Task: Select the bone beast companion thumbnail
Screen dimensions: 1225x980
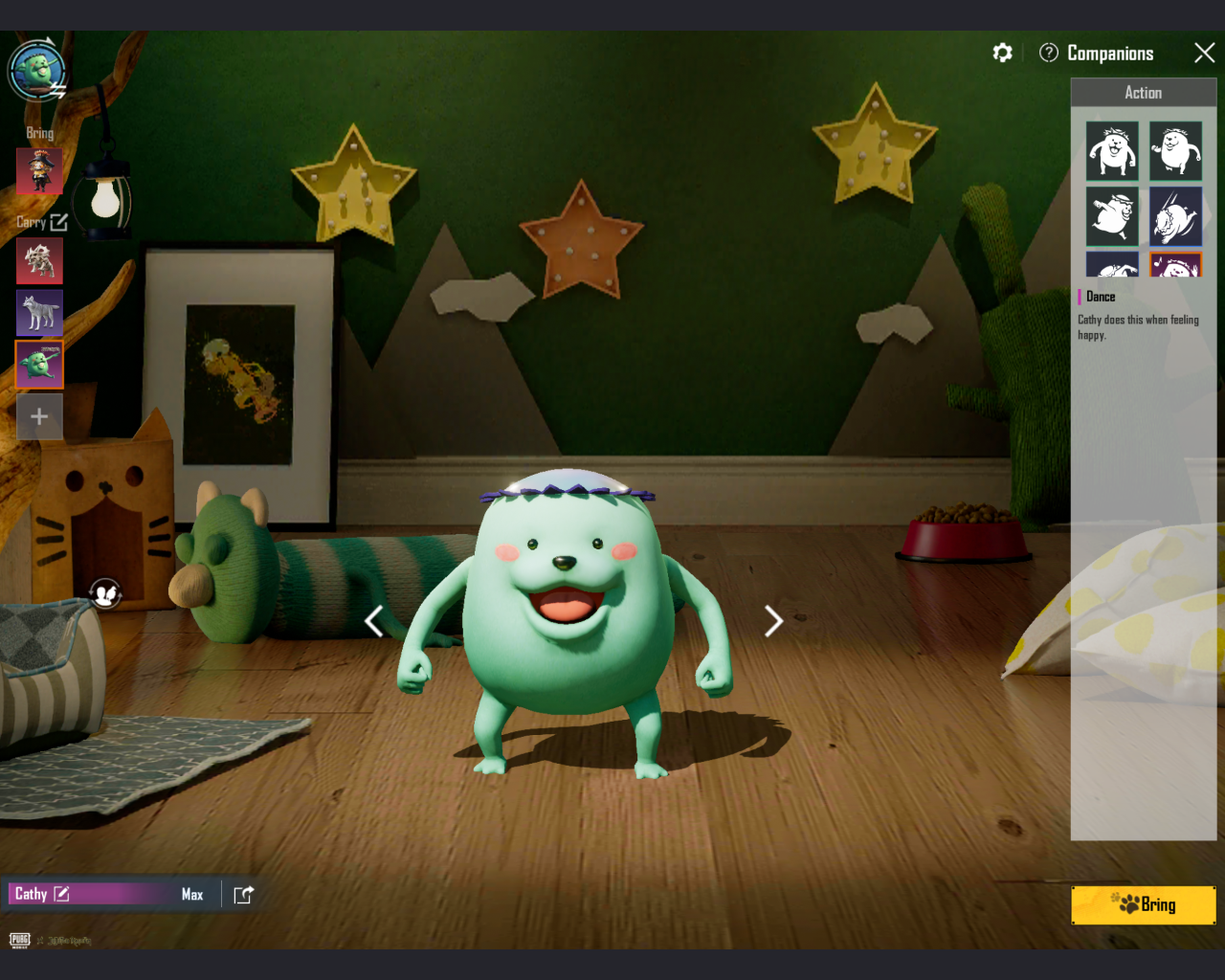Action: pos(39,261)
